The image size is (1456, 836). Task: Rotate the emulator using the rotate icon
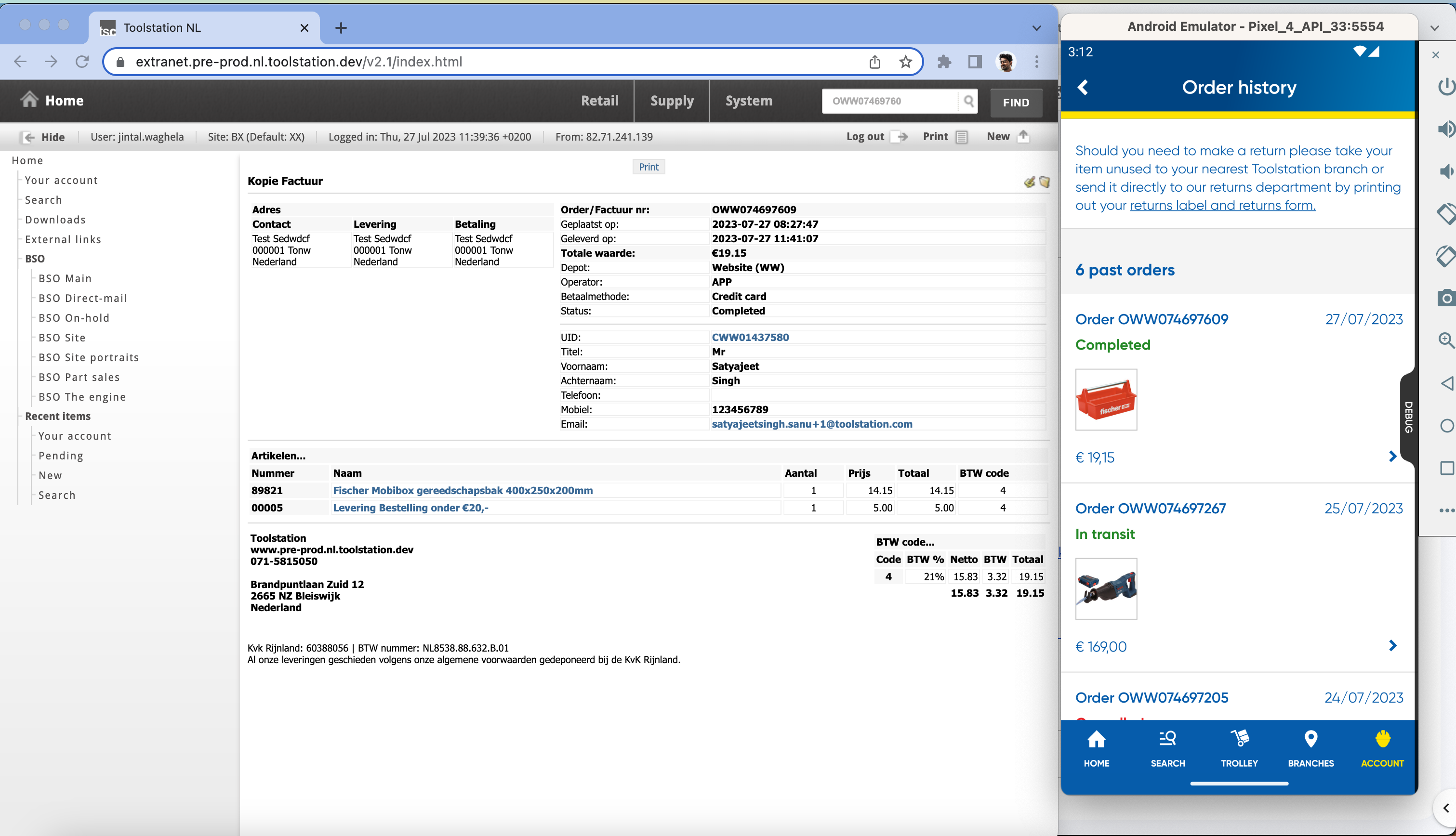pyautogui.click(x=1447, y=214)
